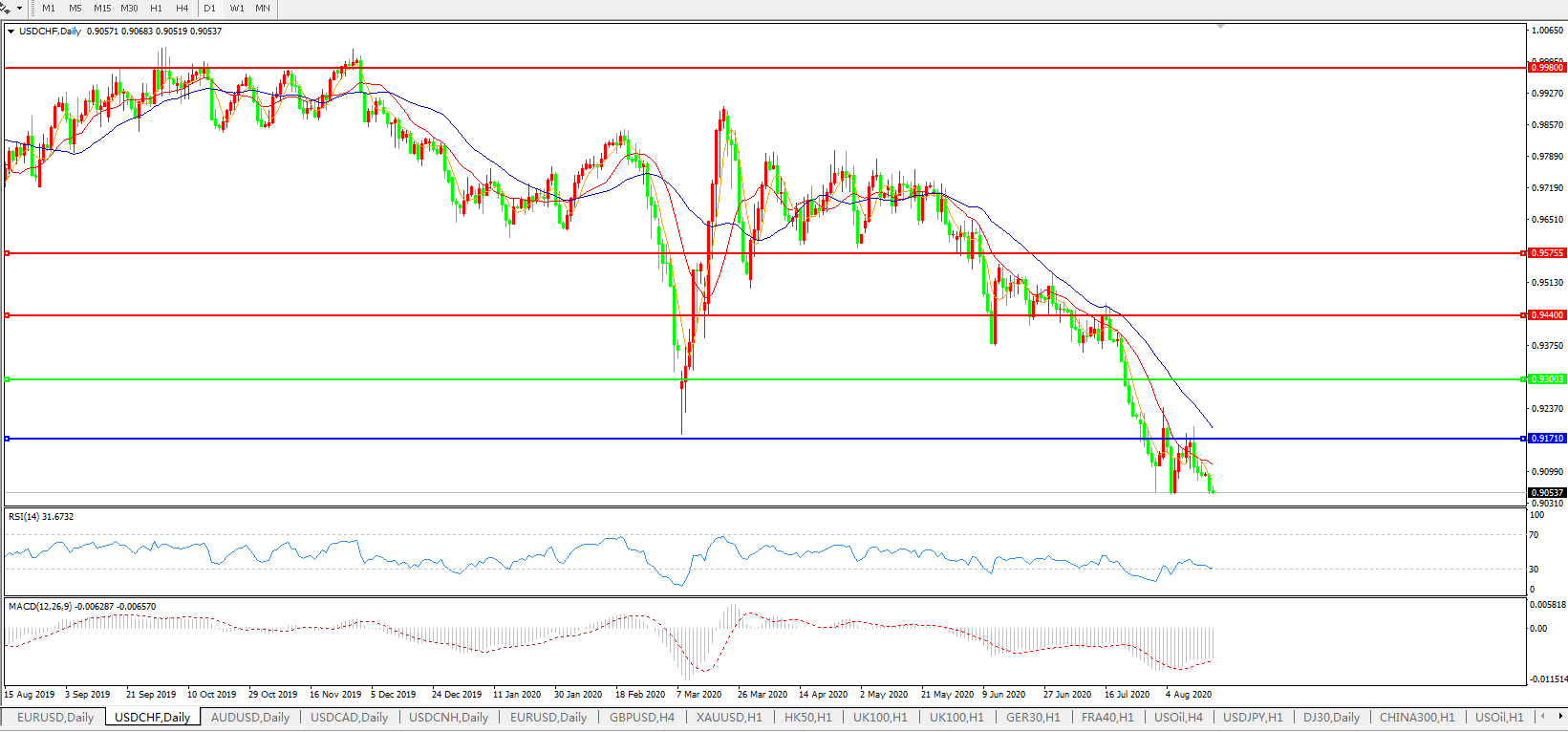Open the line studies tool icon

pyautogui.click(x=6, y=8)
